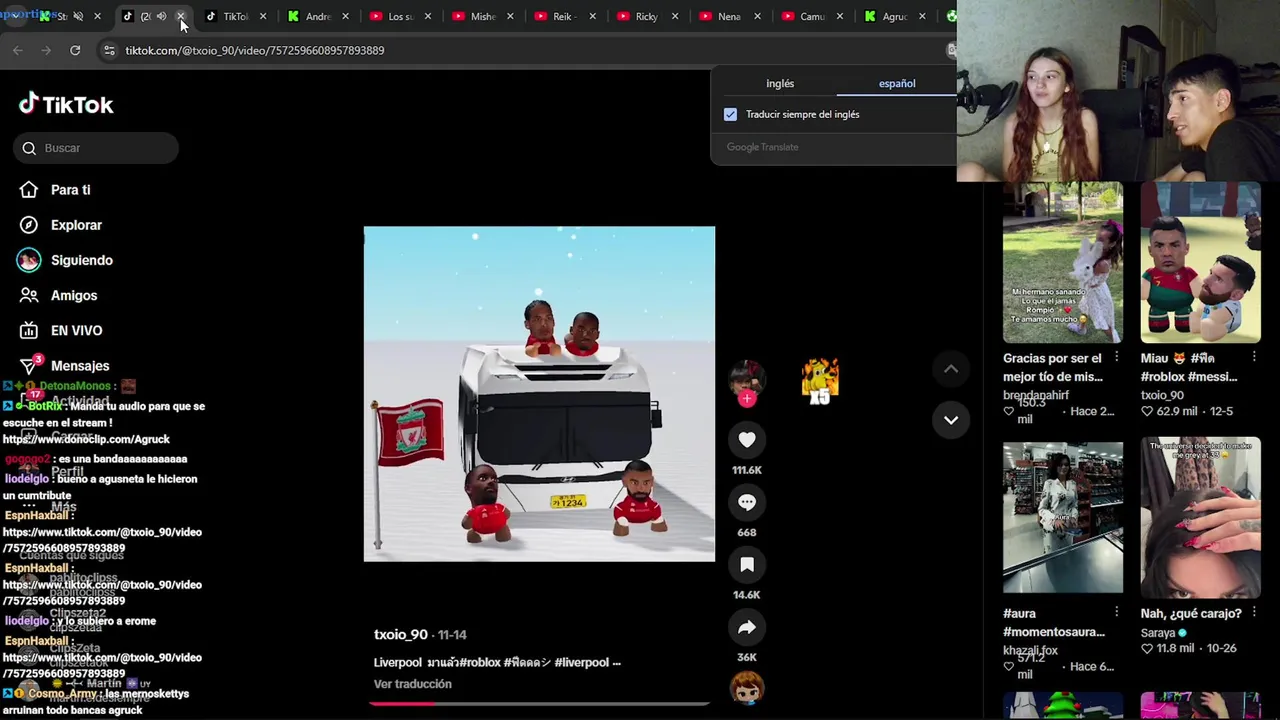
Task: Click the donoclip.com/Agruck link in chat overlay
Action: (x=86, y=439)
